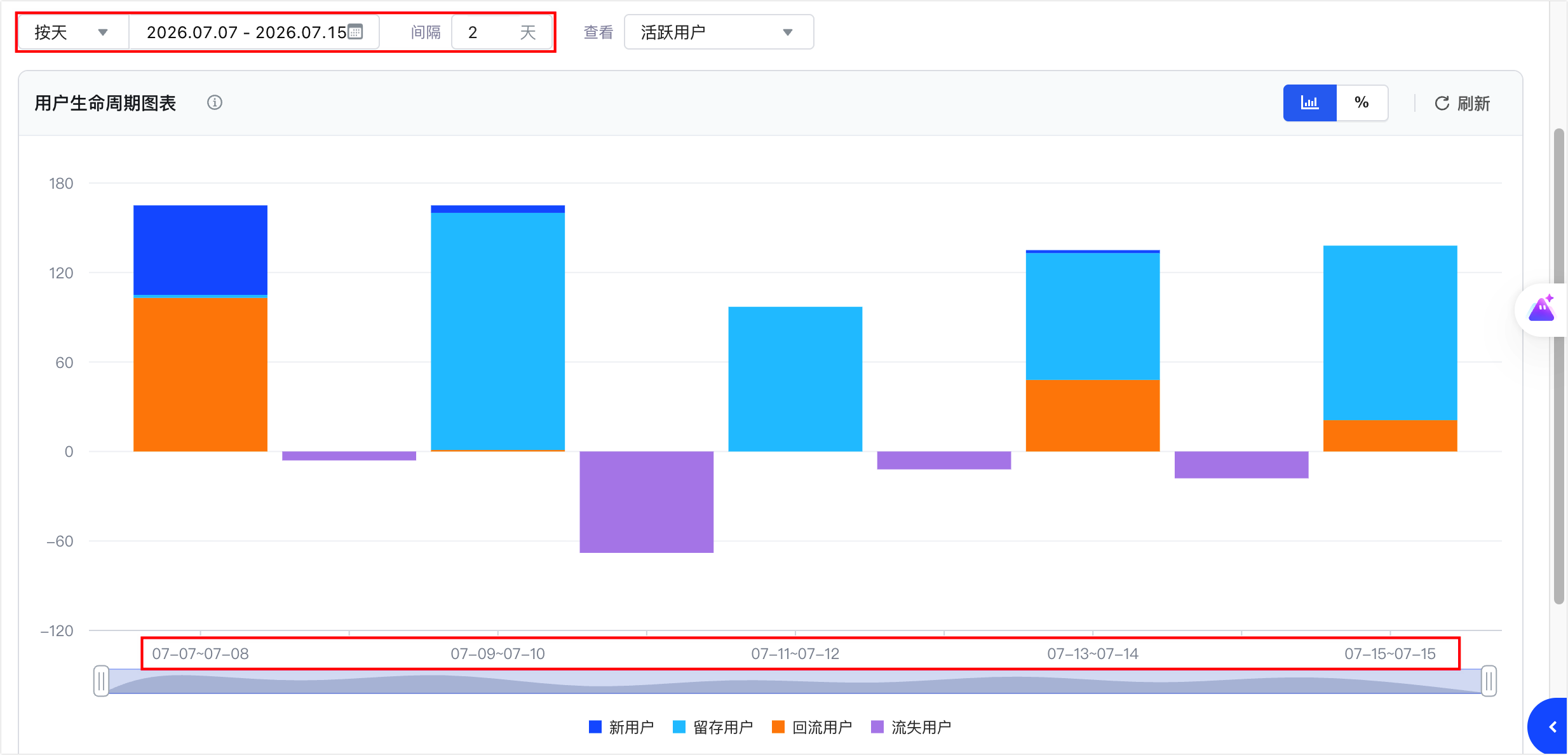Click the y-axis value 180
This screenshot has width=1568, height=755.
click(x=61, y=184)
